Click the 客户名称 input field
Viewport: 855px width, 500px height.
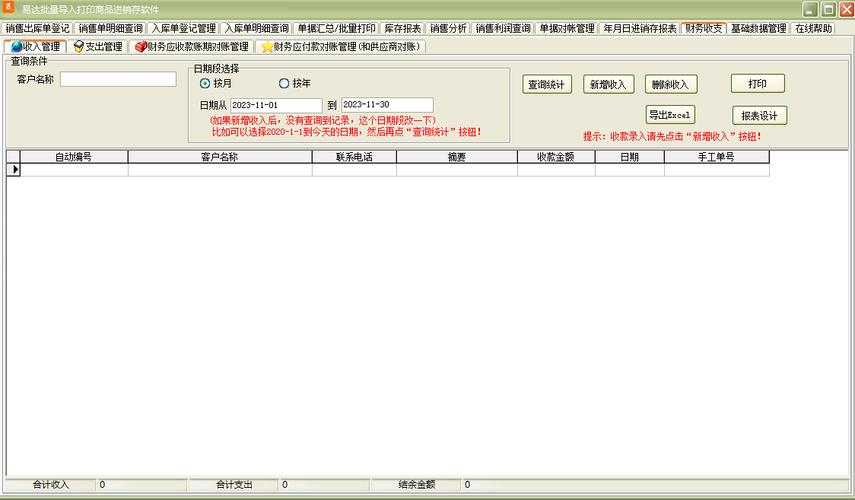tap(118, 79)
